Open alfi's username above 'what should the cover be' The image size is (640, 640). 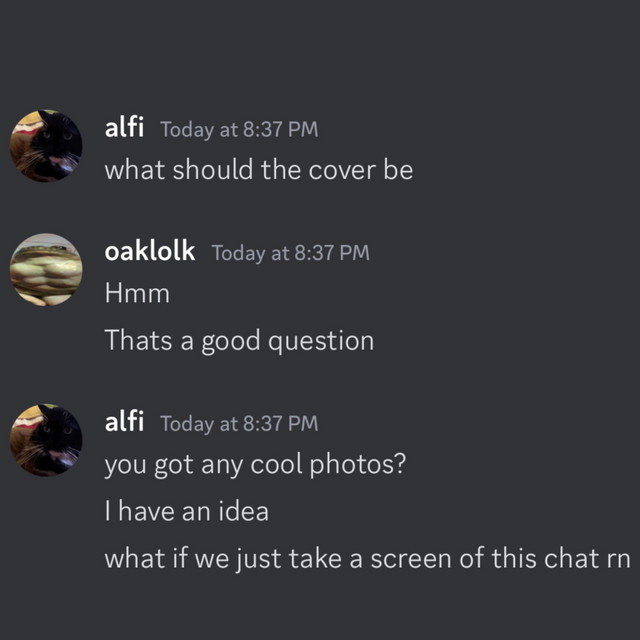(x=125, y=128)
